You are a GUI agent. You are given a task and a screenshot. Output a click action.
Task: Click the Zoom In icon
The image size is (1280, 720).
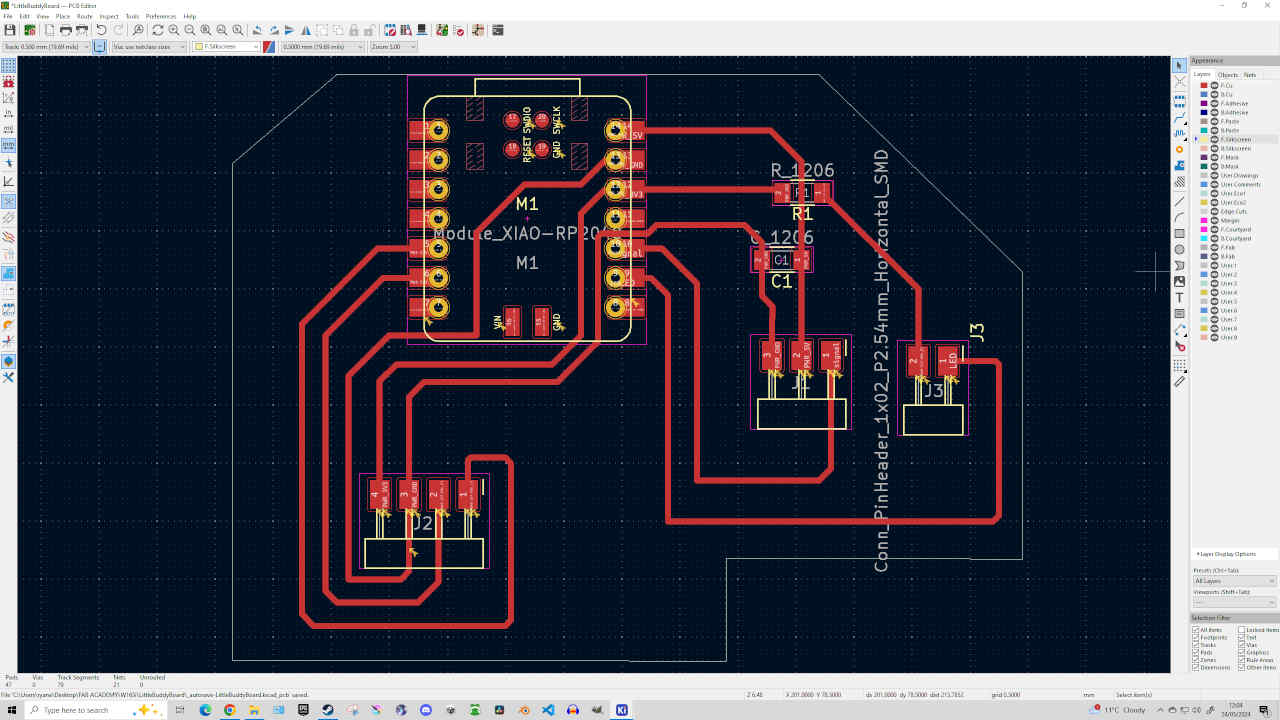tap(174, 31)
